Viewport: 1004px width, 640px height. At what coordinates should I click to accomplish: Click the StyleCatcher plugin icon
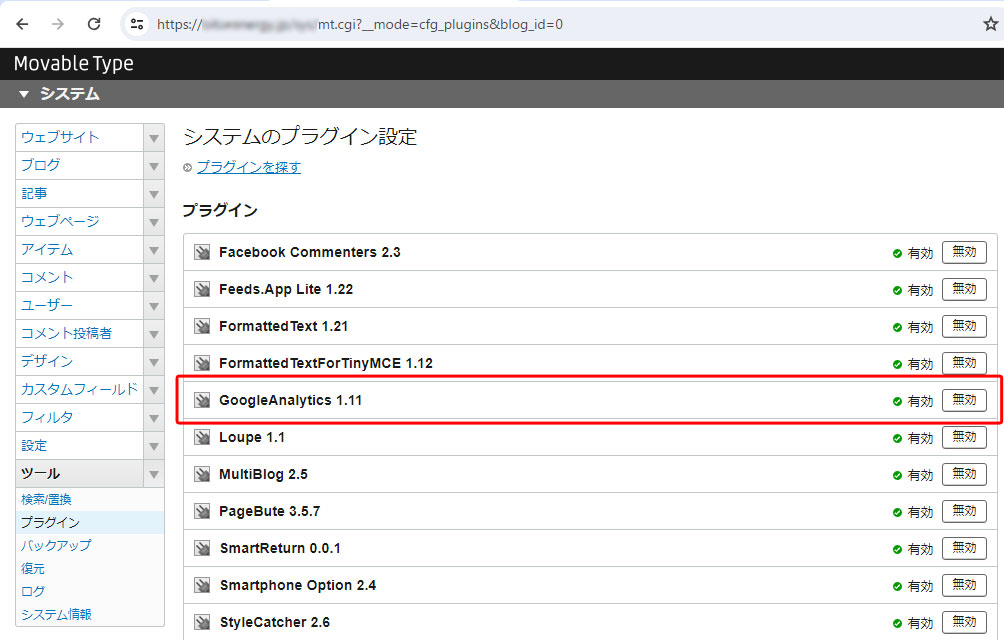(x=202, y=622)
